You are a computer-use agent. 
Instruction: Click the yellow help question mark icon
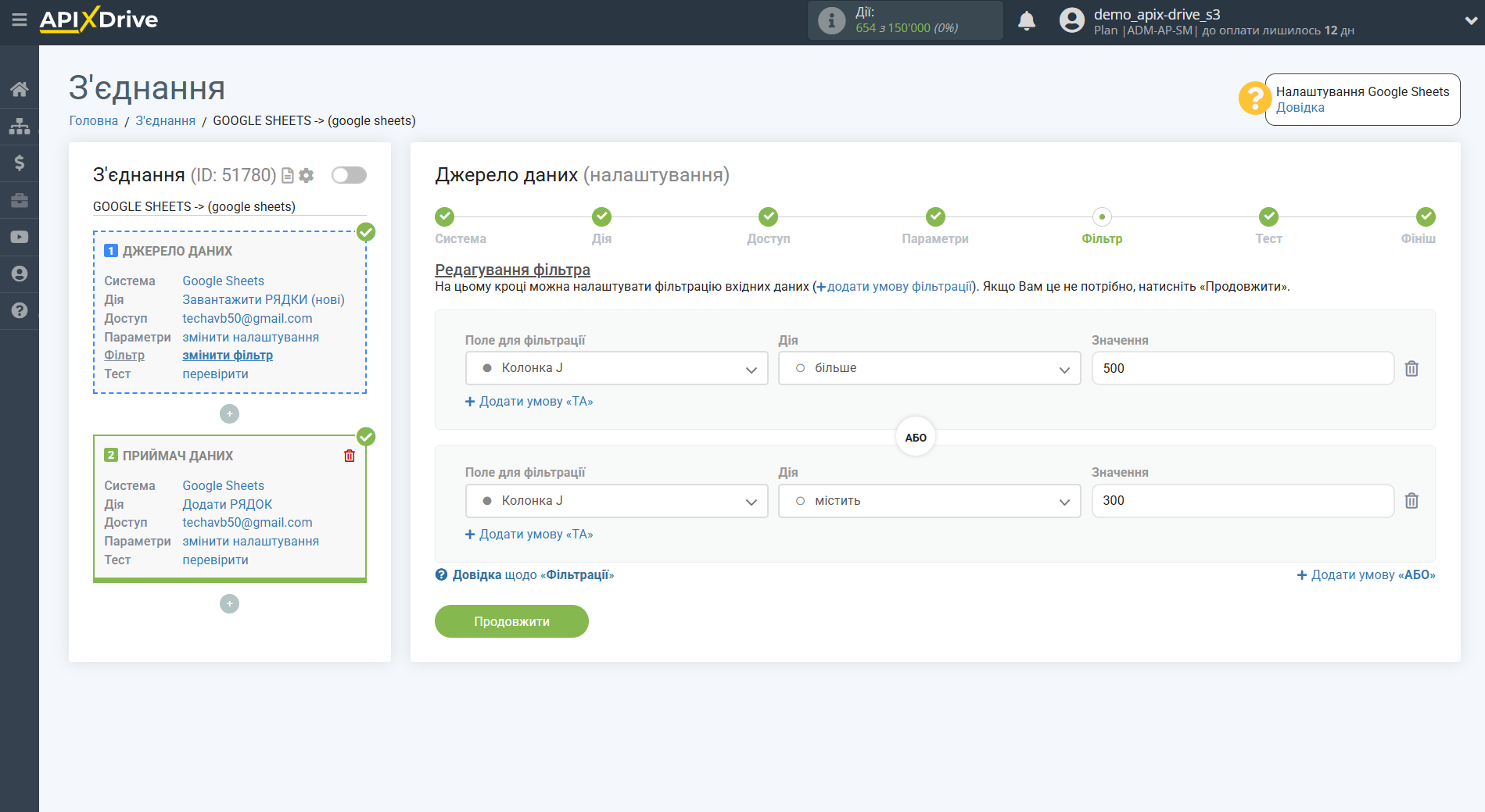click(x=1254, y=98)
